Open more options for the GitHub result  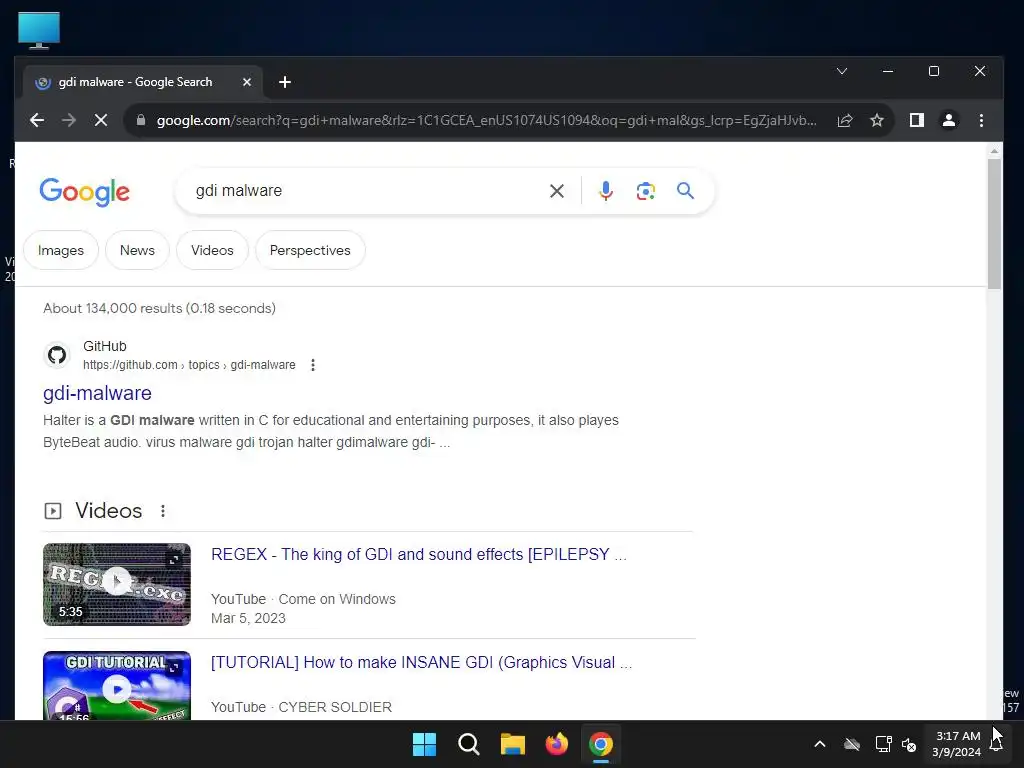click(x=313, y=365)
